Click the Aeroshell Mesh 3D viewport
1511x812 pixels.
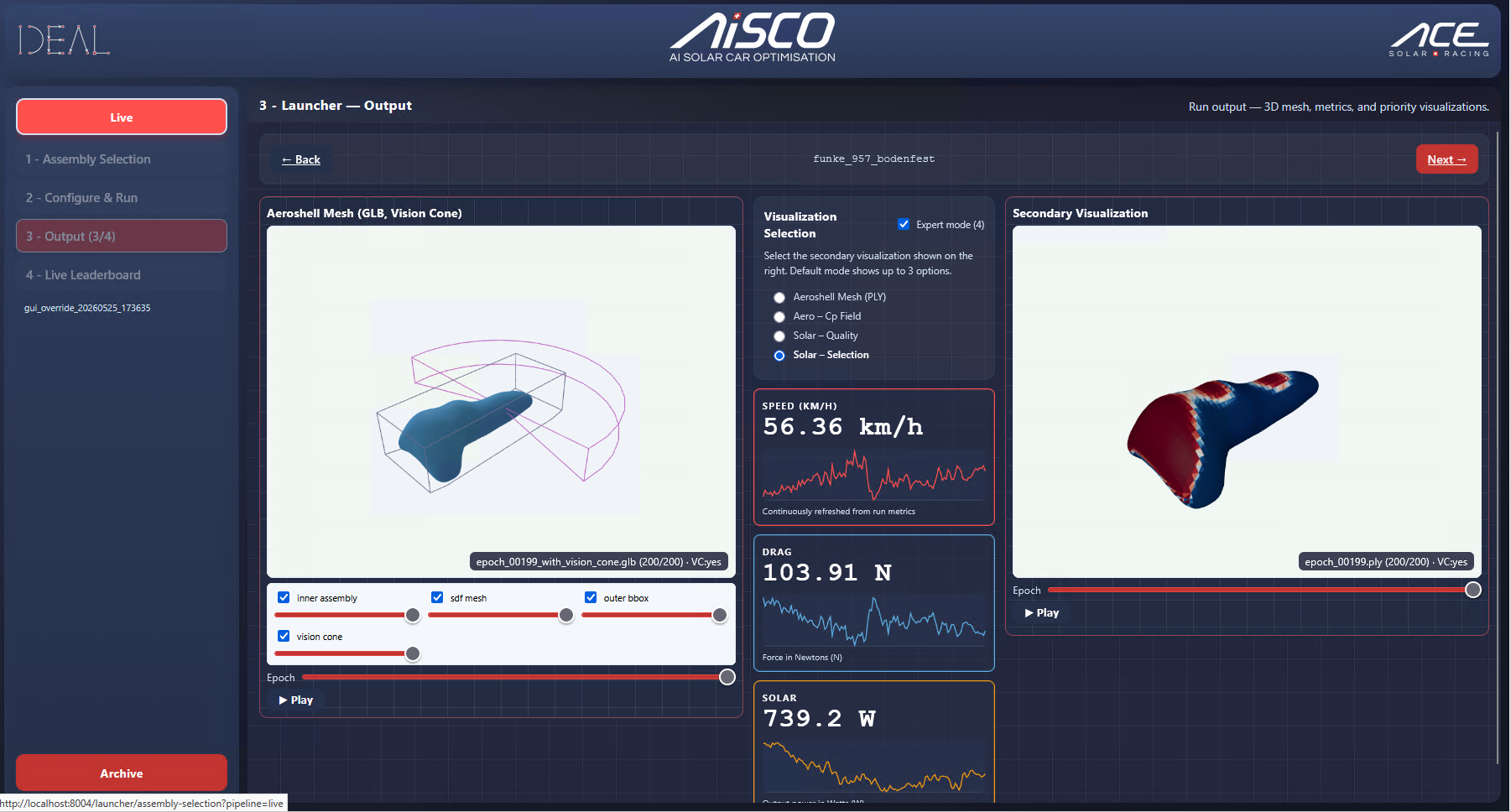point(501,402)
